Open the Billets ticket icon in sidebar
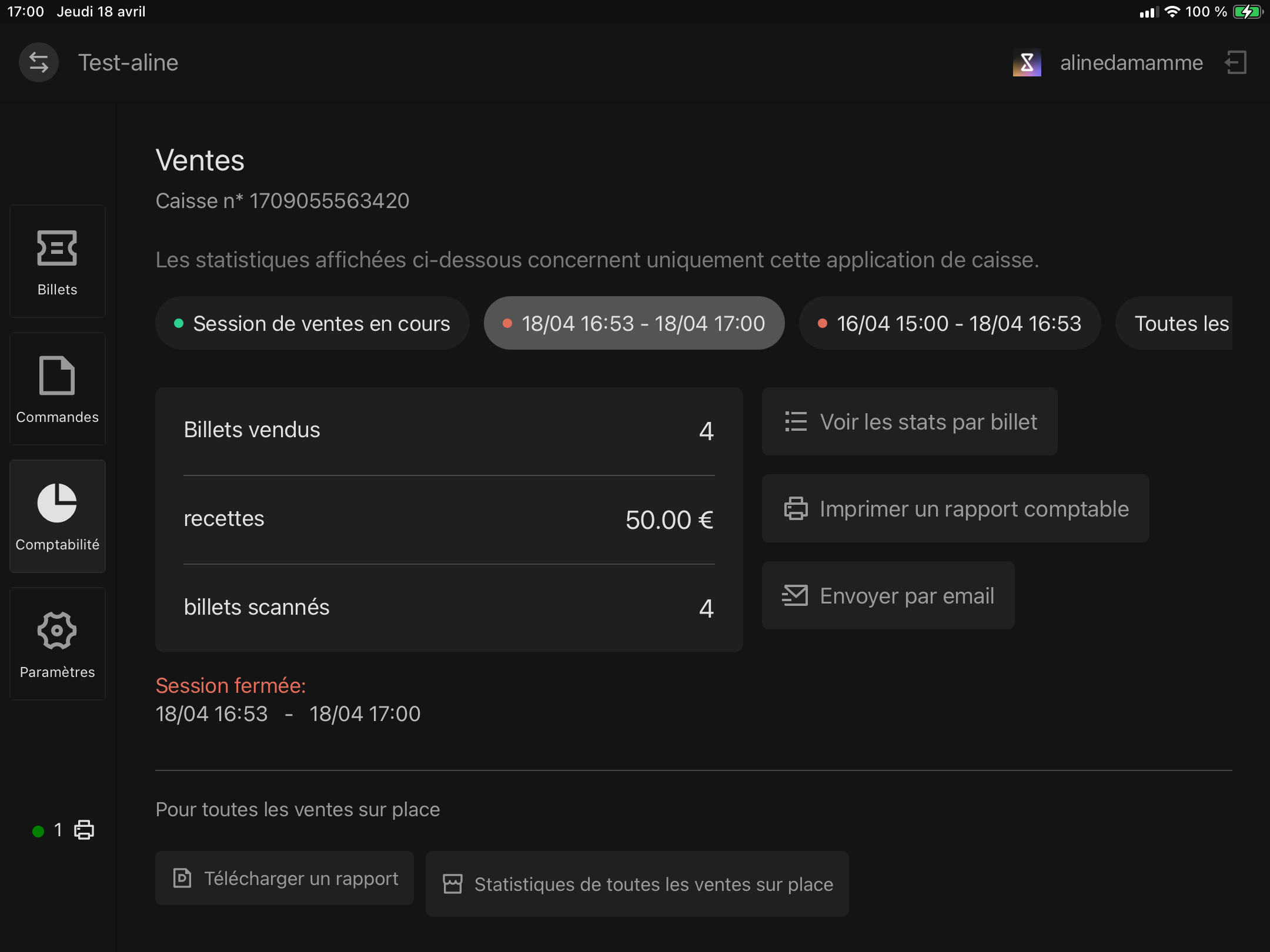 57,248
